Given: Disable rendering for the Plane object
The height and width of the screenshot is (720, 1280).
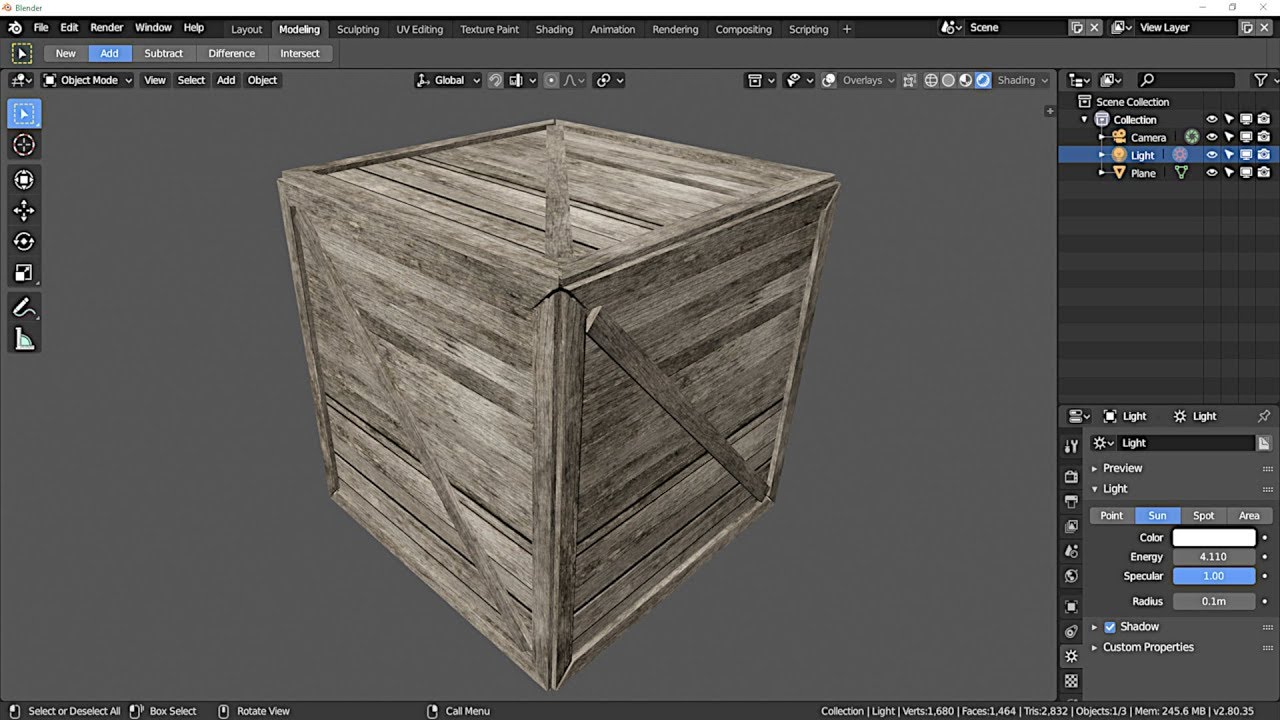Looking at the screenshot, I should pyautogui.click(x=1264, y=173).
